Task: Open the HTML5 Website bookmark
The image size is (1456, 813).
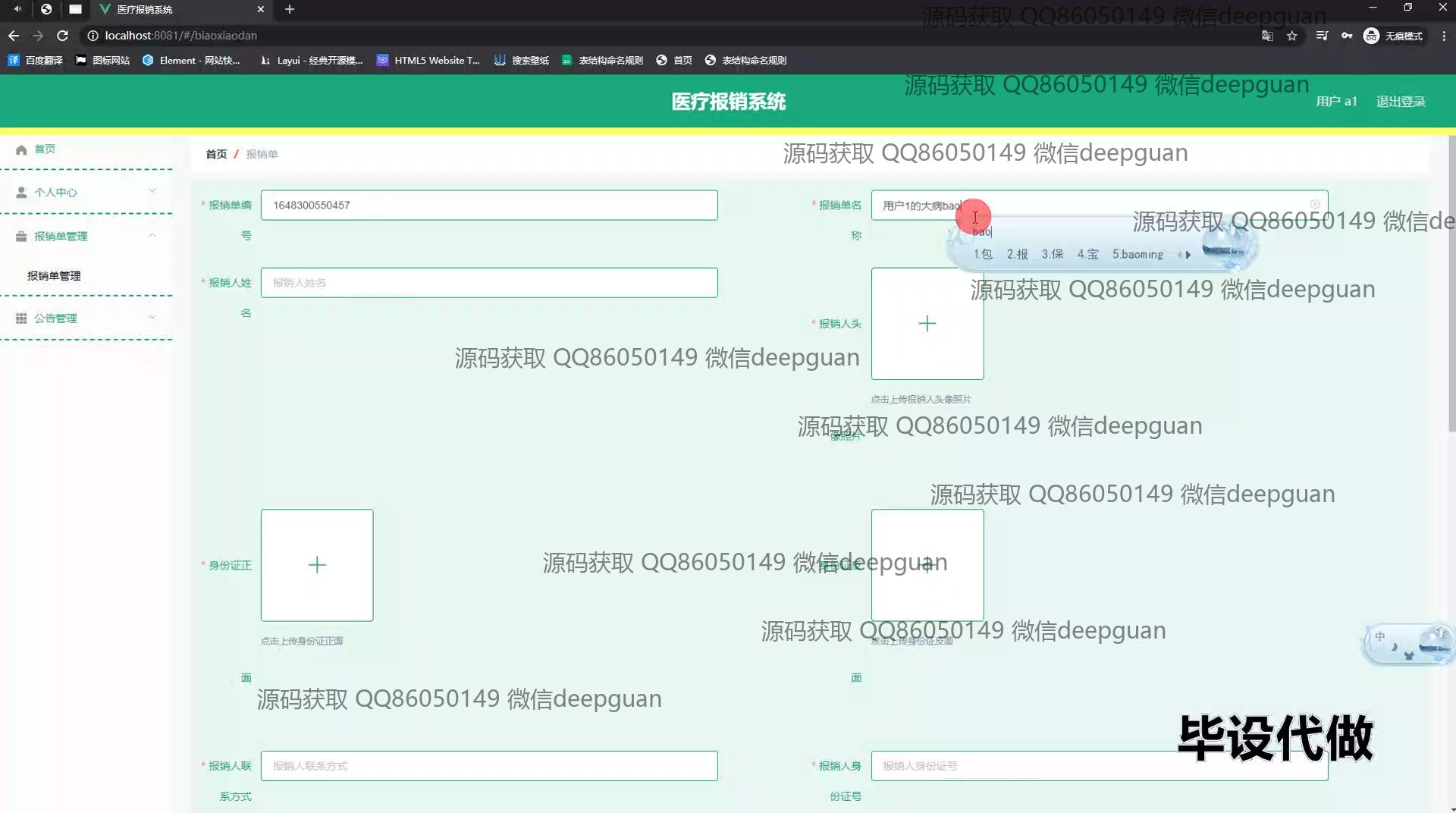Action: [x=428, y=61]
